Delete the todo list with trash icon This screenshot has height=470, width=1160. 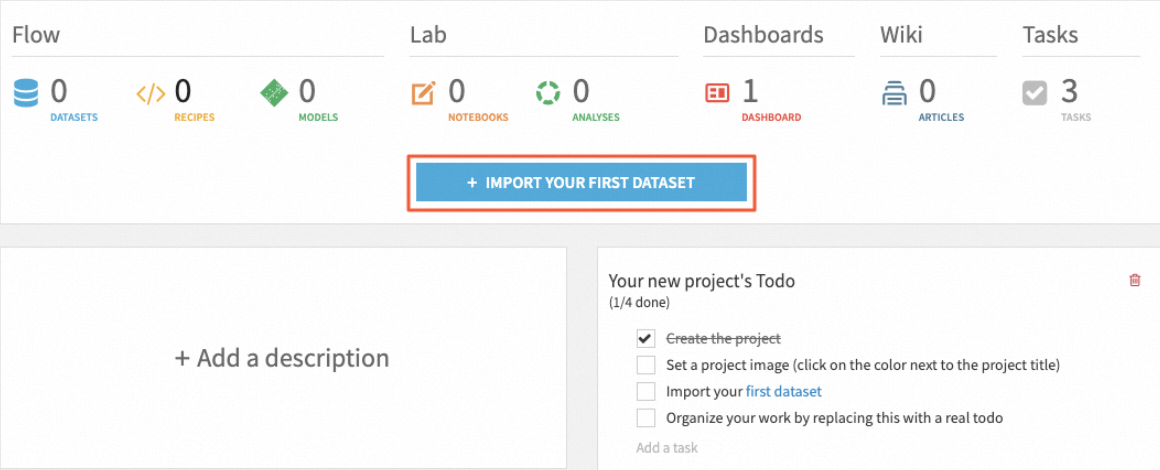point(1134,281)
